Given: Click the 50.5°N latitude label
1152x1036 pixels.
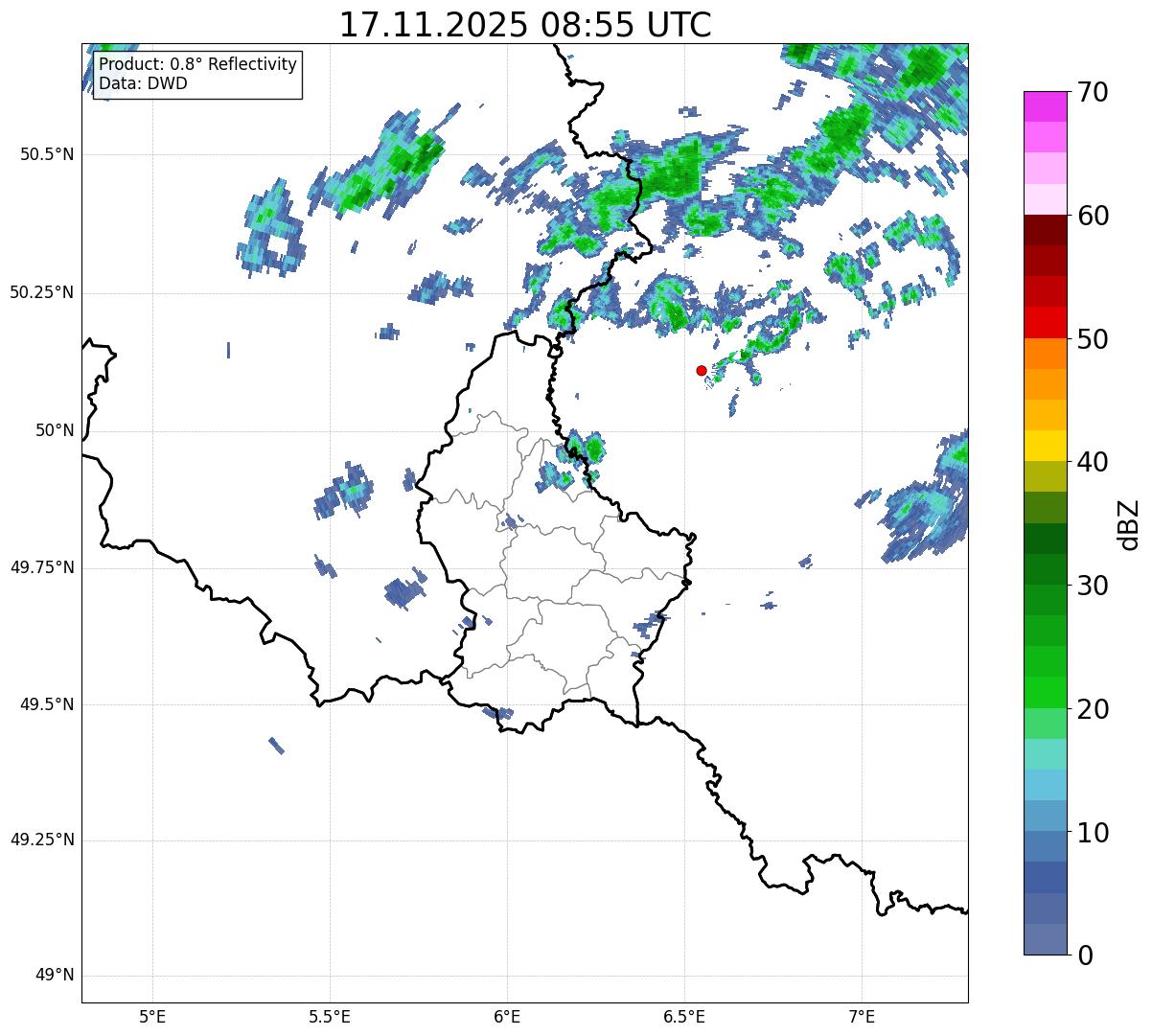Looking at the screenshot, I should (46, 154).
